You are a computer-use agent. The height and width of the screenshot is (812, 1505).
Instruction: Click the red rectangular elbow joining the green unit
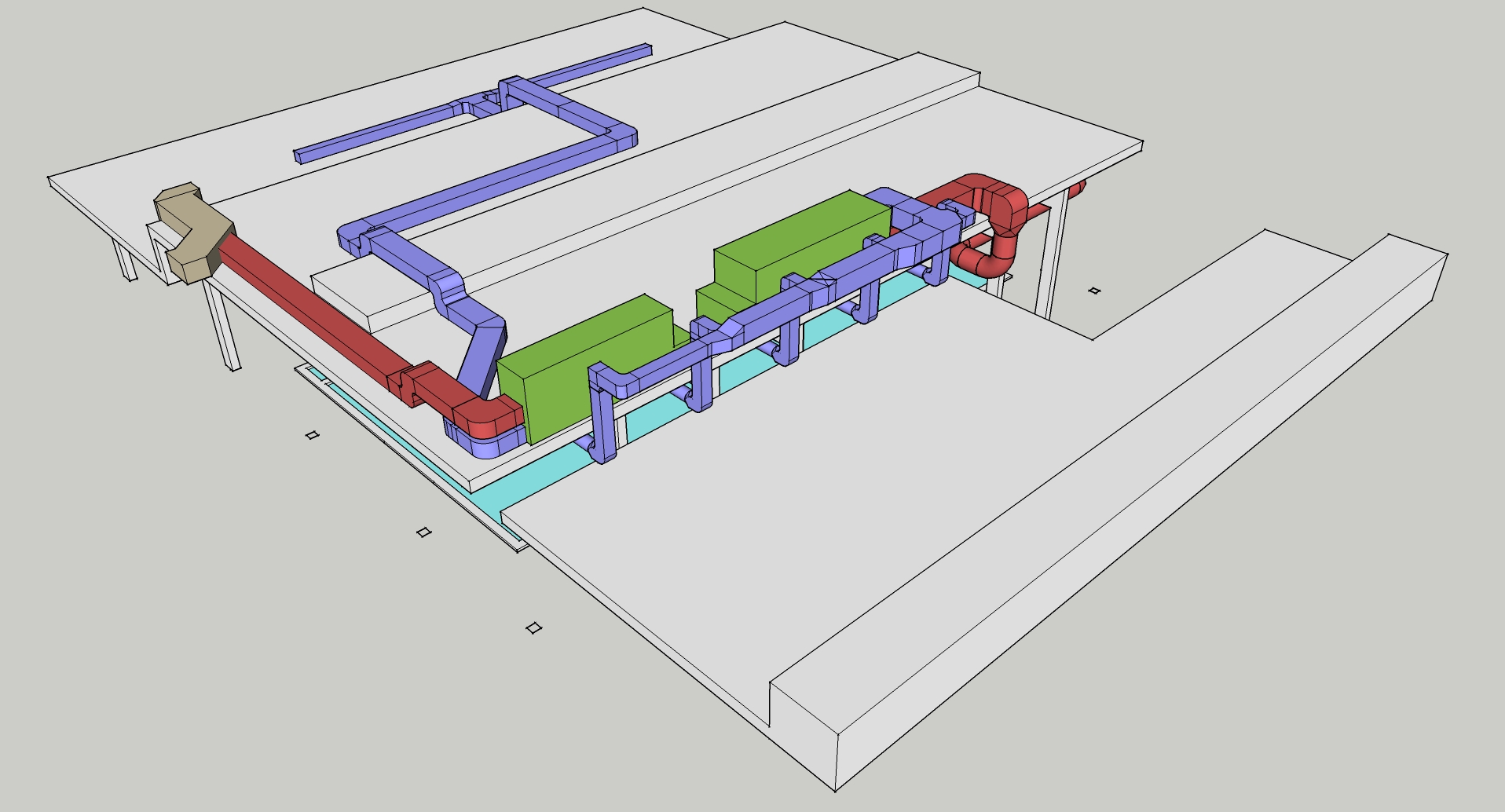487,417
